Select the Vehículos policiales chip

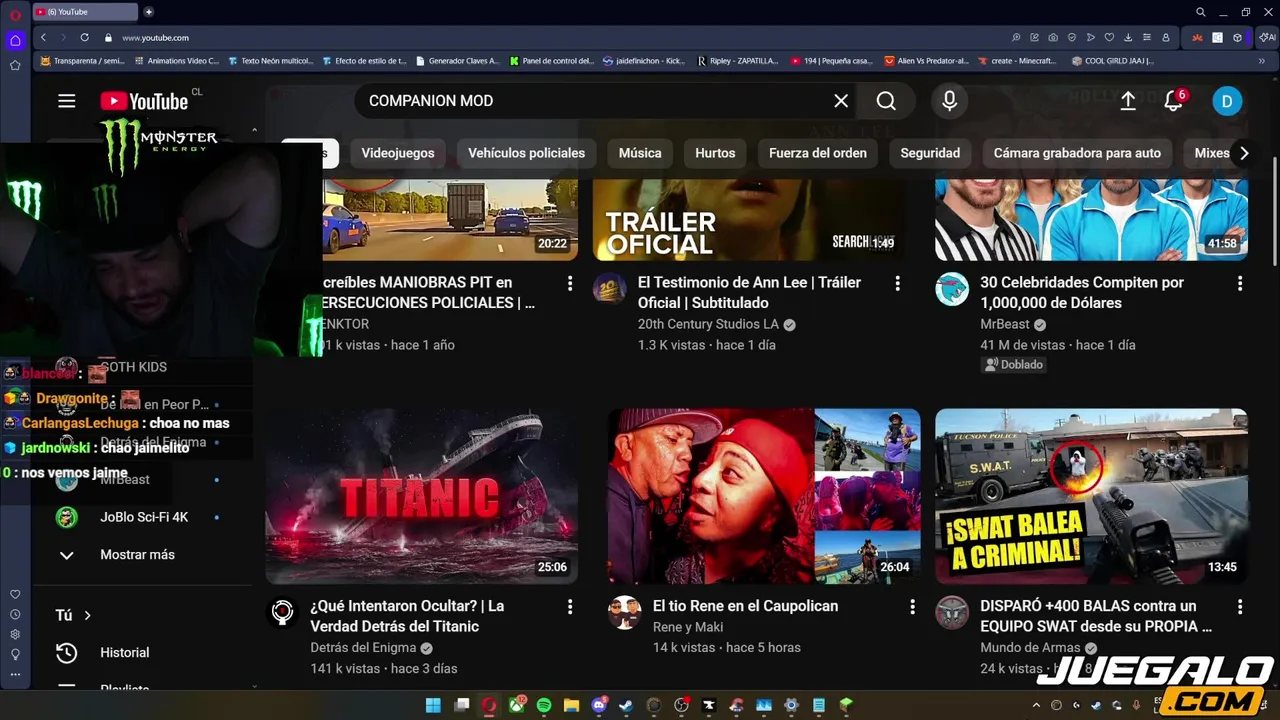[526, 153]
